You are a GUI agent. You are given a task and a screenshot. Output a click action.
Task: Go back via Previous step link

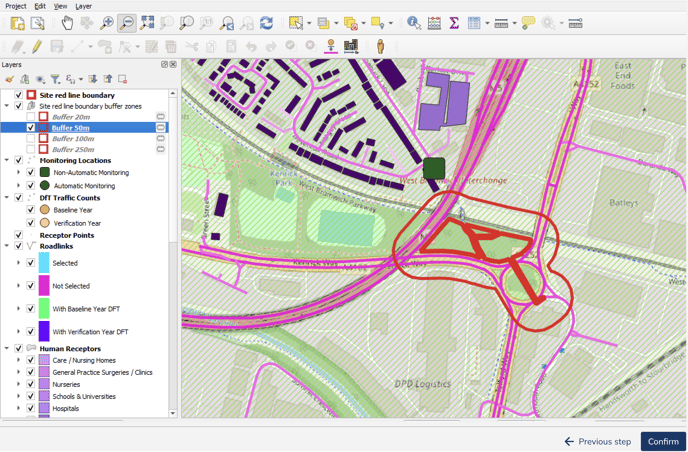[597, 441]
